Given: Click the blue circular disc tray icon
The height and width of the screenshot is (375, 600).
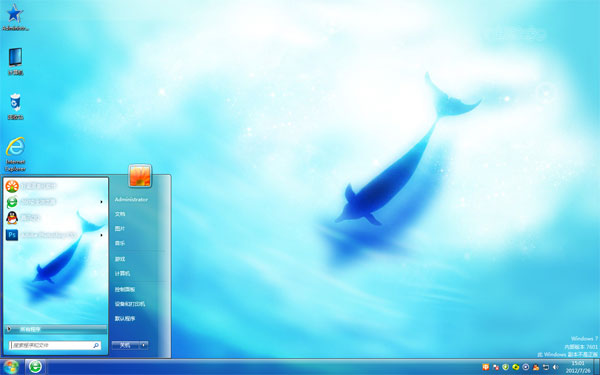Looking at the screenshot, I should click(526, 367).
